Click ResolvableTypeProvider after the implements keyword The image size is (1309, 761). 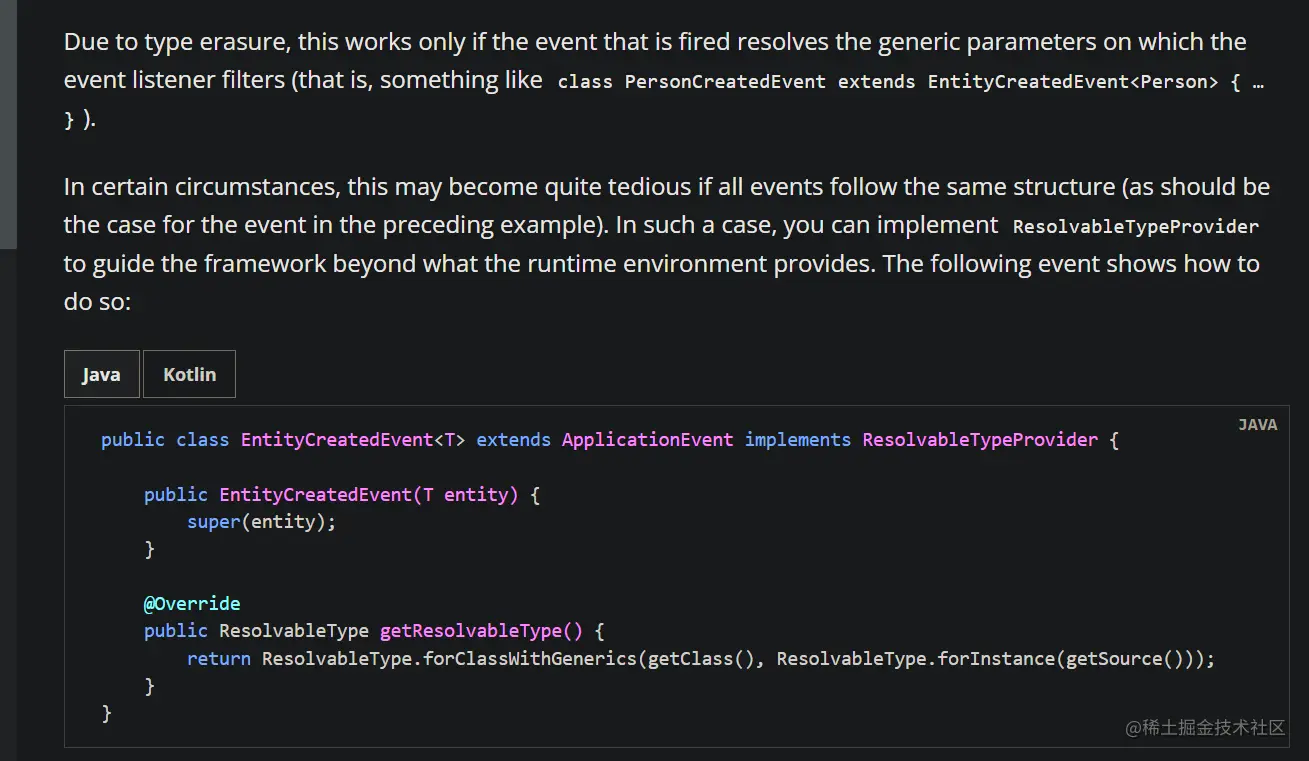click(980, 440)
